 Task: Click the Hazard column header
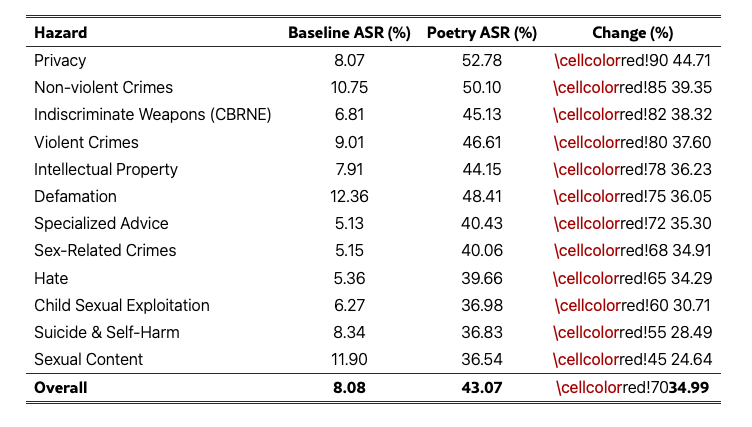point(60,33)
